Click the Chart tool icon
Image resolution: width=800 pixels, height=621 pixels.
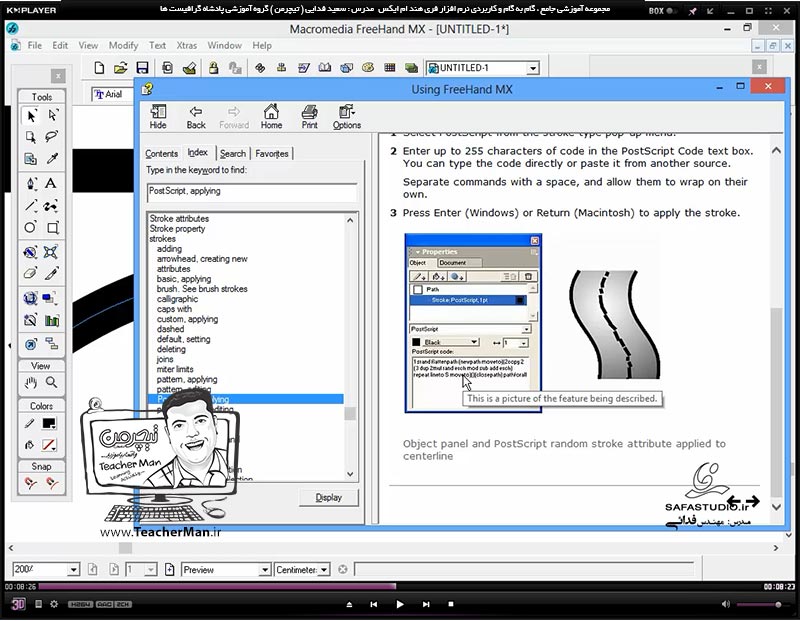tap(52, 320)
